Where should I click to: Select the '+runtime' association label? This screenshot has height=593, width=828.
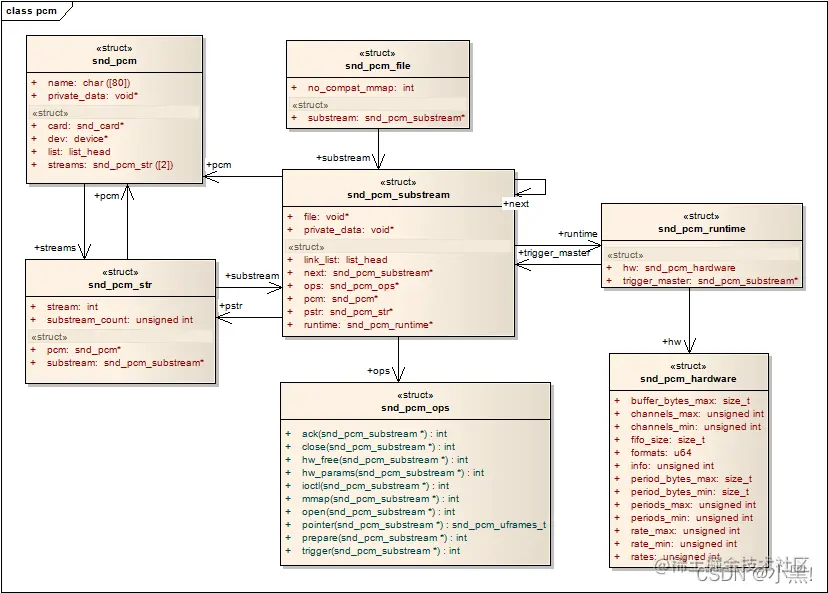point(578,233)
